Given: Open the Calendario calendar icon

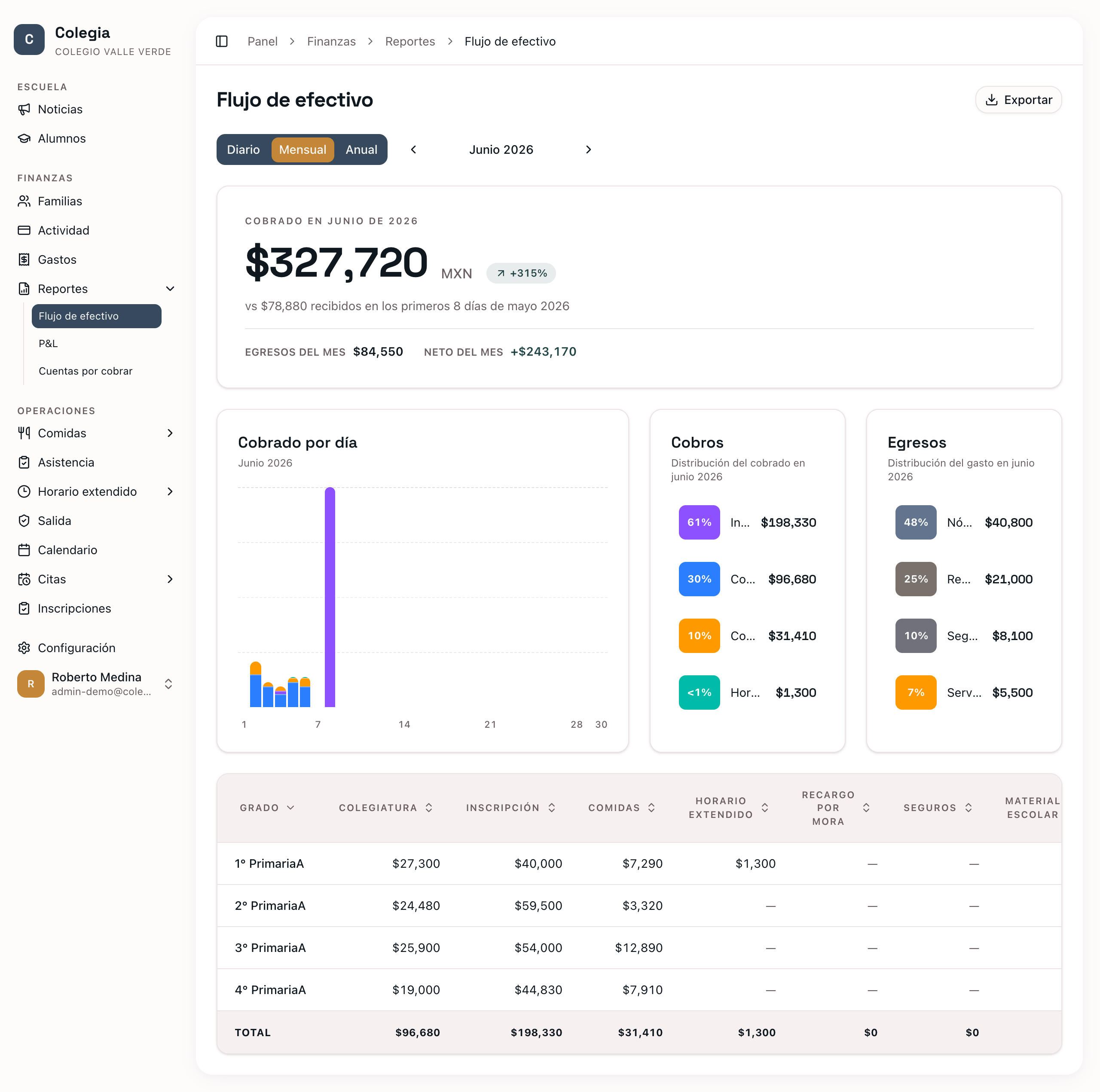Looking at the screenshot, I should point(24,550).
